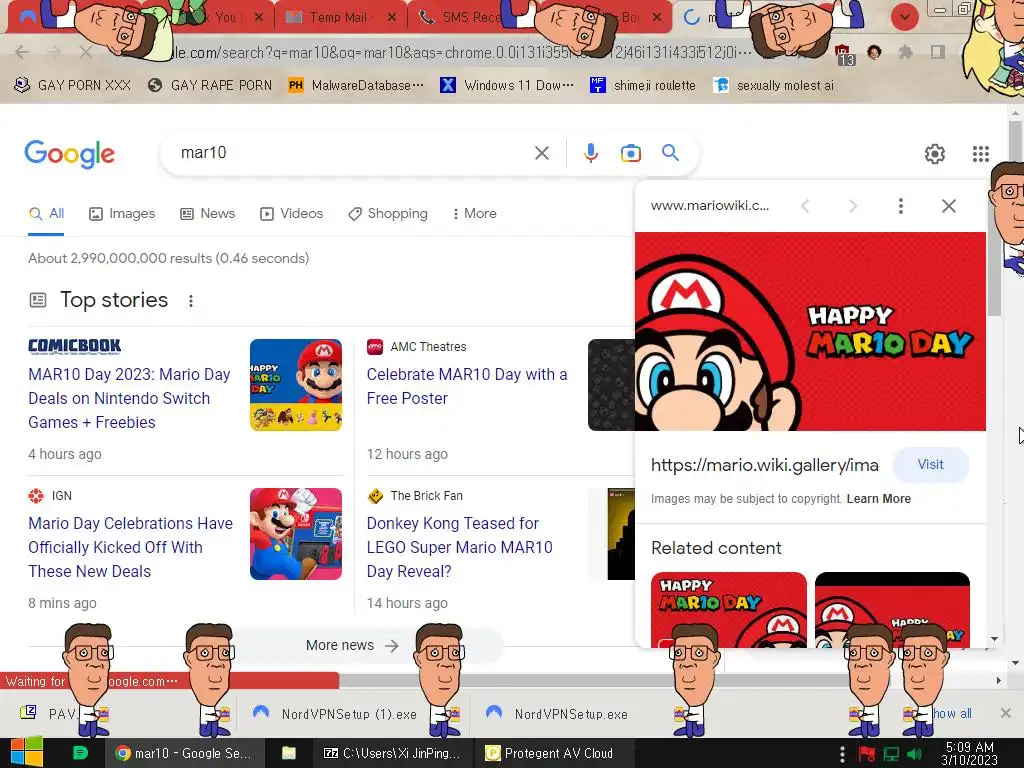This screenshot has width=1024, height=768.
Task: Click the mario.wiki.gallery image URL
Action: pyautogui.click(x=765, y=465)
